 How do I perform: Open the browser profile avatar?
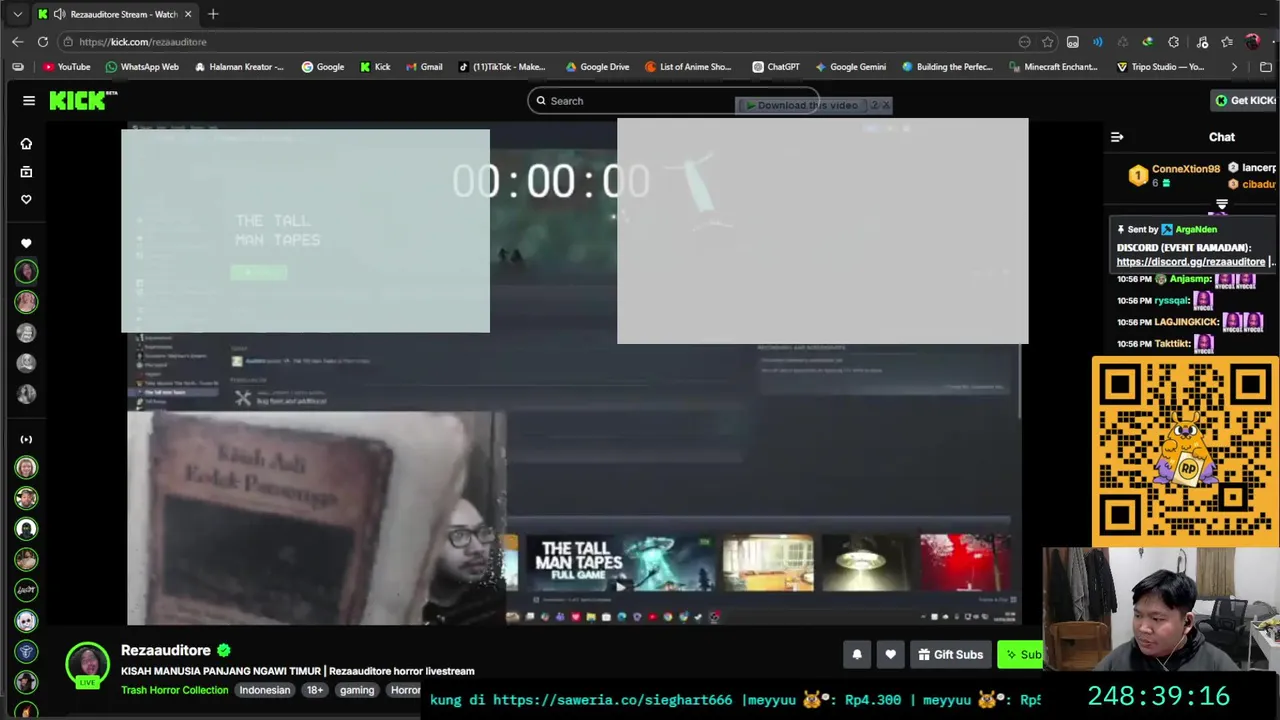(x=1252, y=42)
